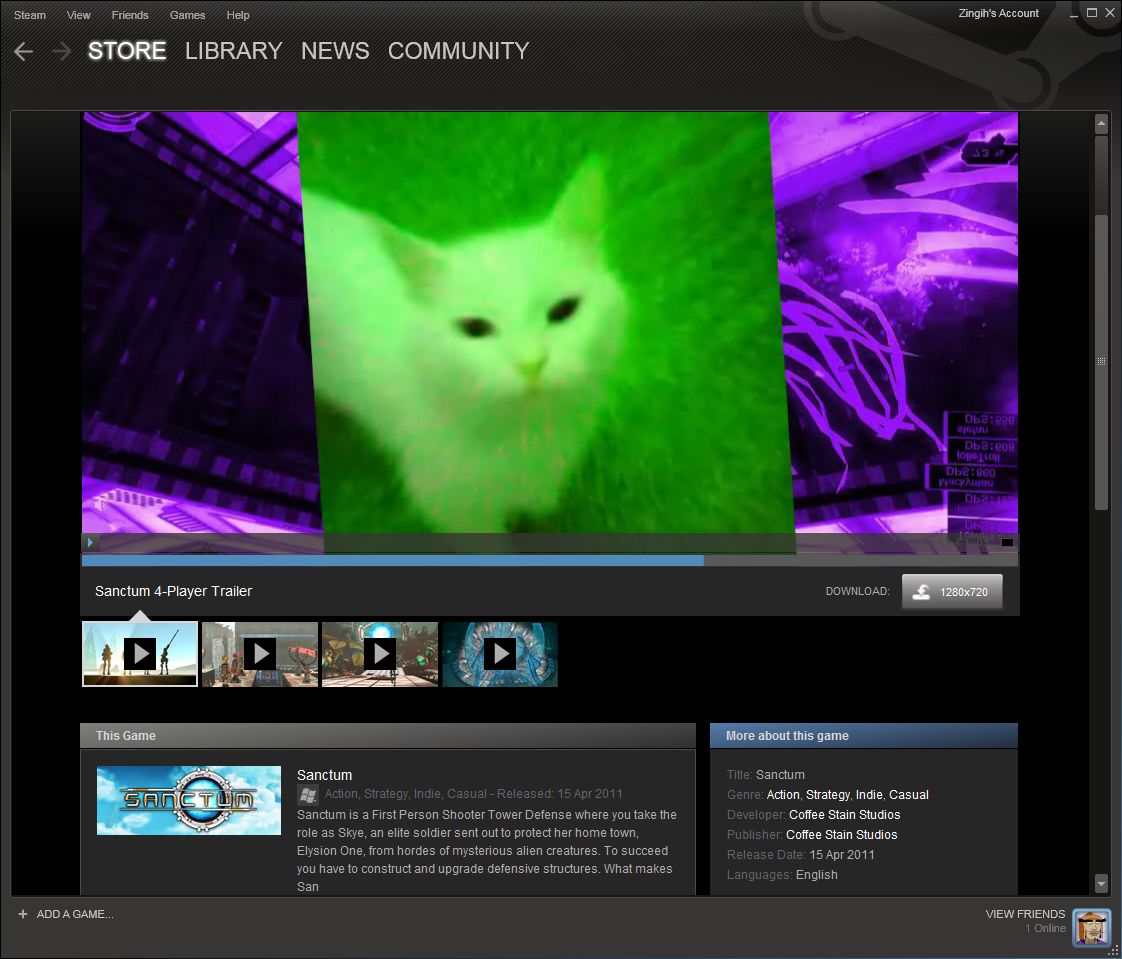This screenshot has height=959, width=1122.
Task: Click the forward navigation arrow
Action: pyautogui.click(x=62, y=52)
